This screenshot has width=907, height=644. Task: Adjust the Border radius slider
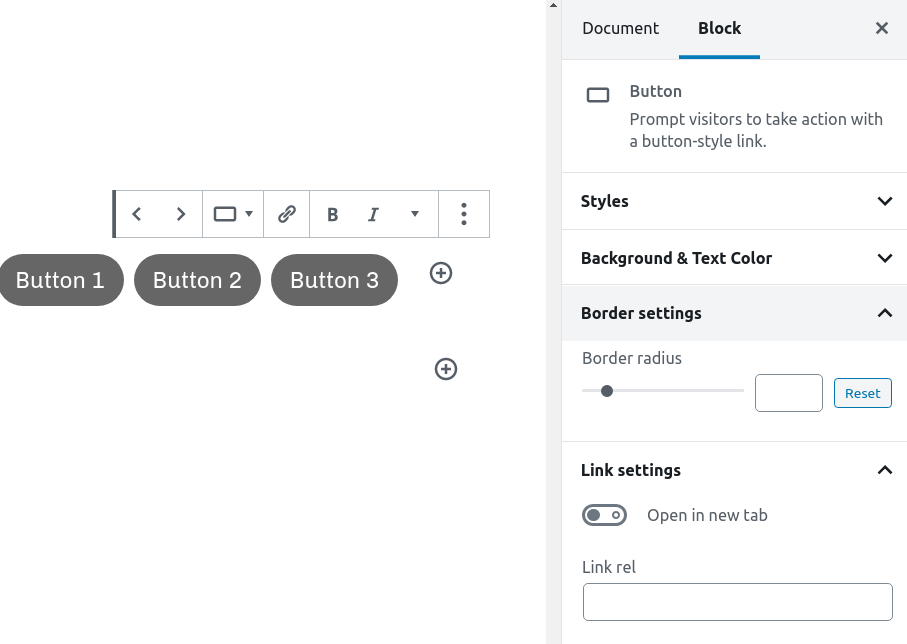(663, 391)
